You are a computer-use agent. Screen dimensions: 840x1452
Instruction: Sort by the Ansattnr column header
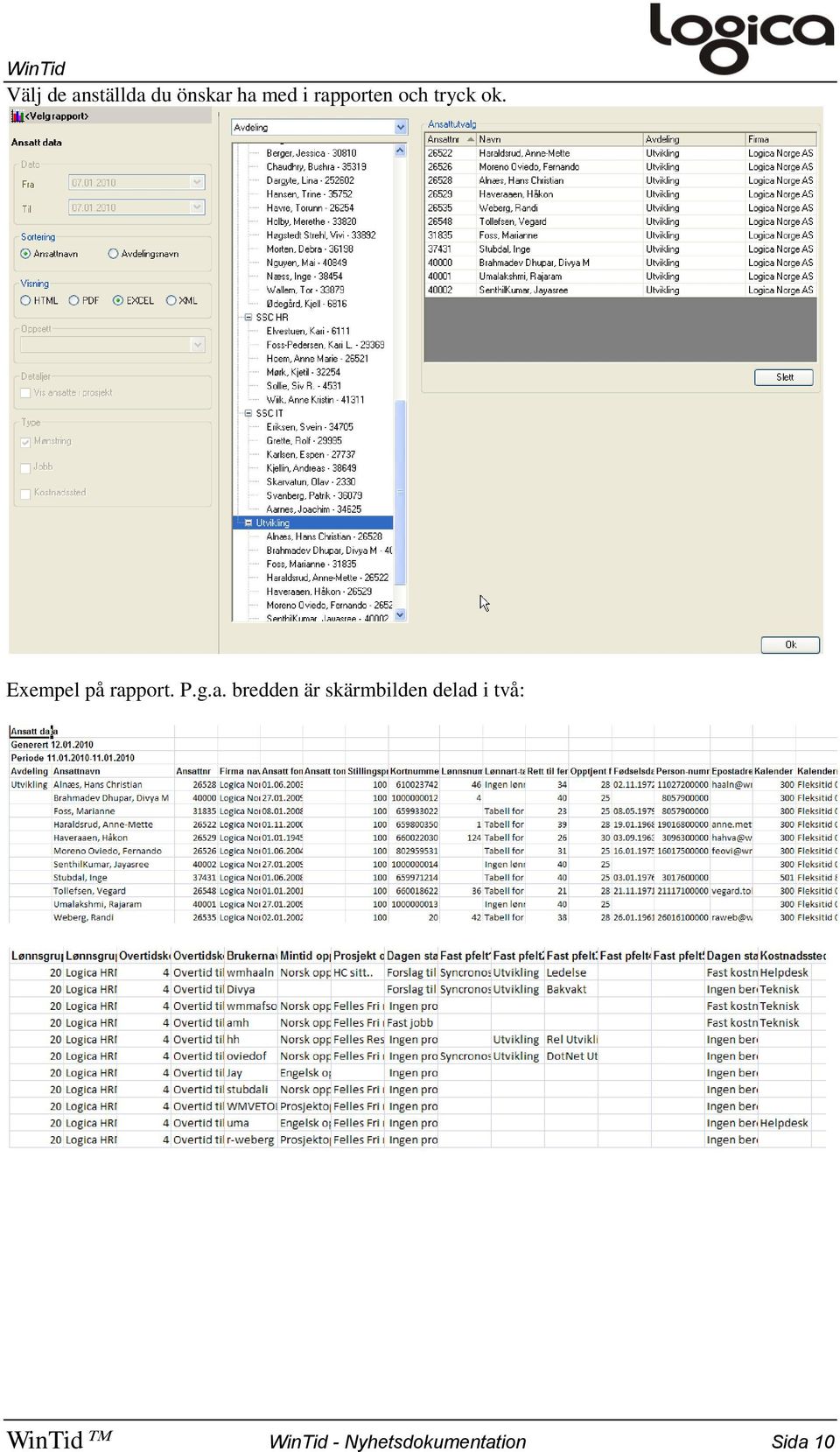pyautogui.click(x=450, y=139)
